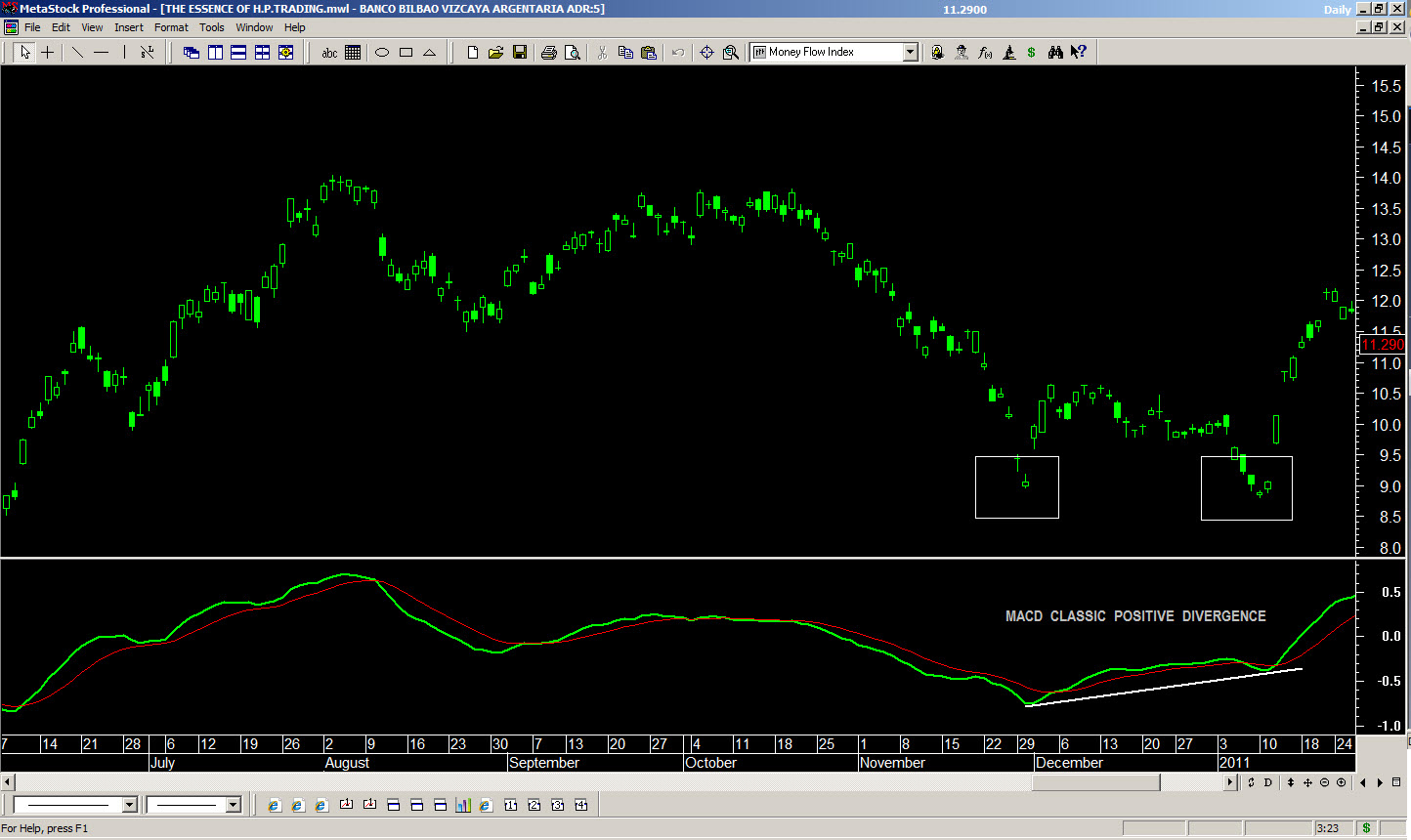Open The Explorer binoculars icon
Screen dimensions: 1411x840
(x=1055, y=53)
